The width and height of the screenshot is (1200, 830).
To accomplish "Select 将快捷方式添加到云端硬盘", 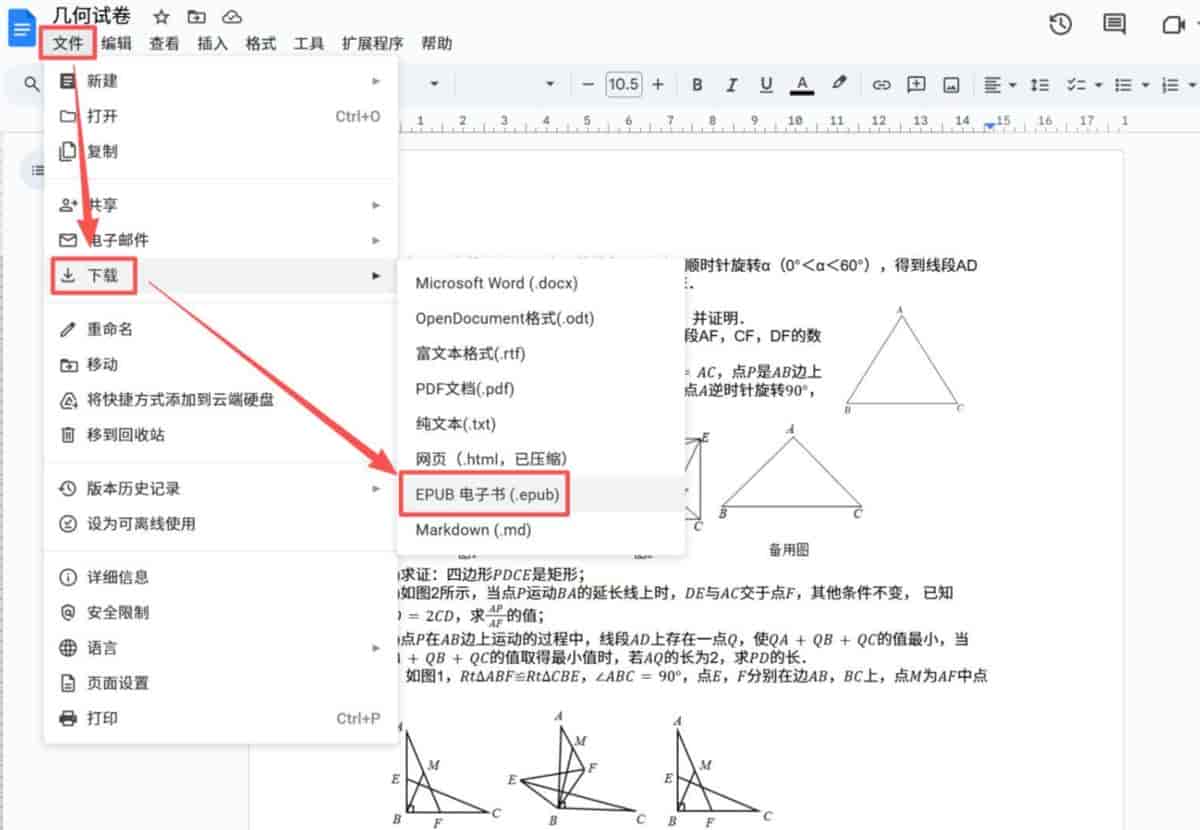I will [221, 399].
